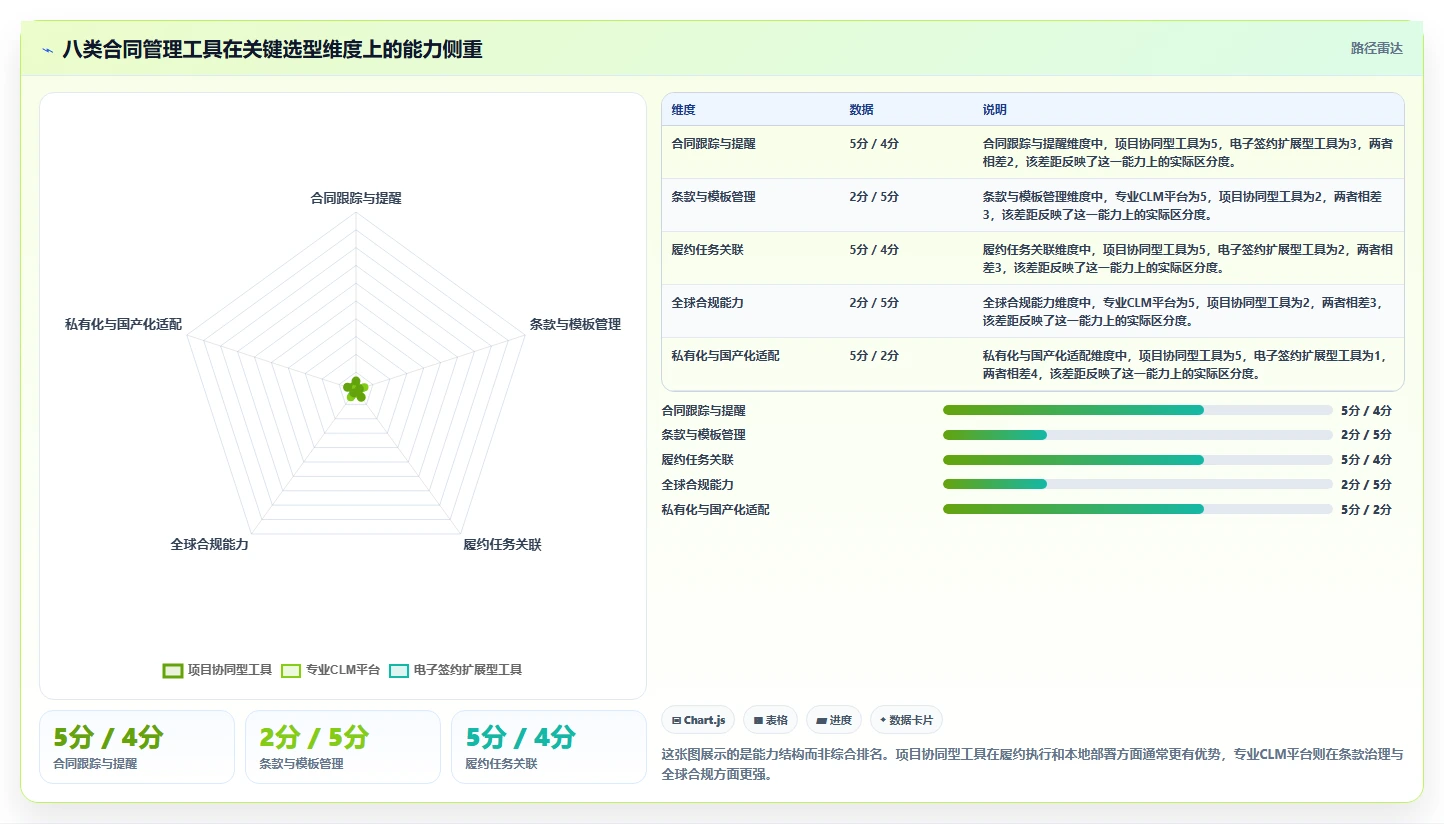Open the Chart.js chip
The width and height of the screenshot is (1444, 824).
pos(698,720)
